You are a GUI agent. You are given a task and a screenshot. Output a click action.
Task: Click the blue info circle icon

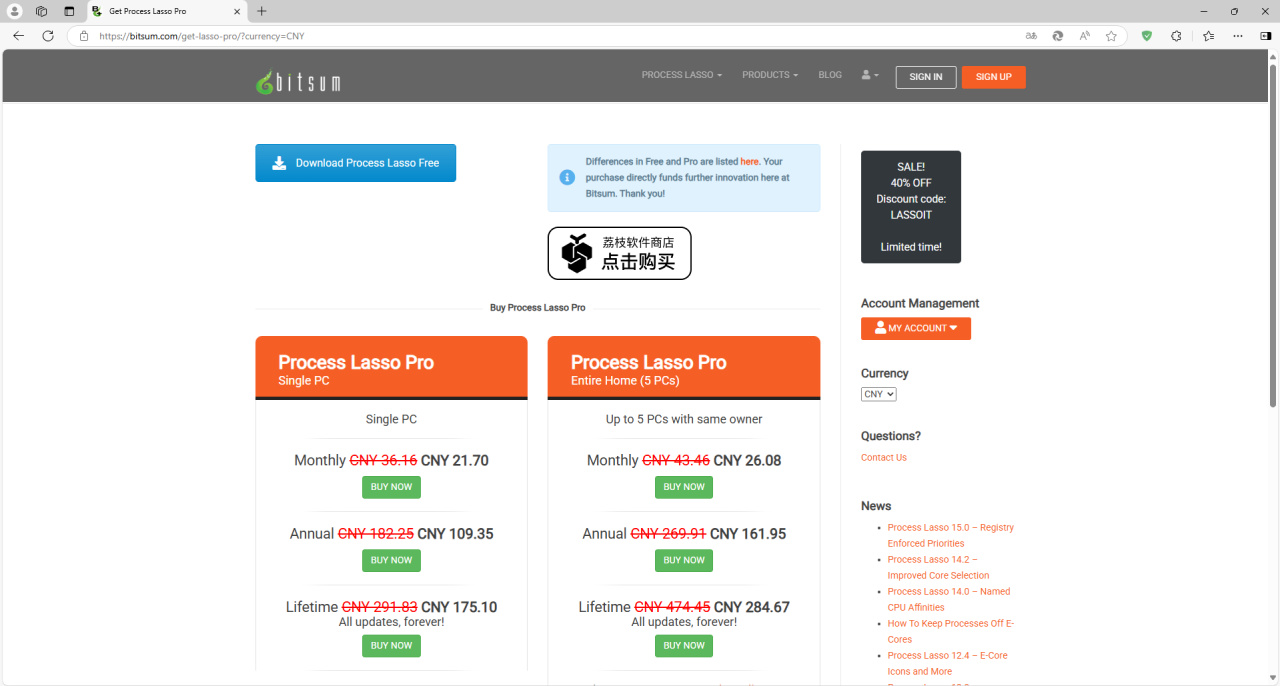[x=567, y=177]
